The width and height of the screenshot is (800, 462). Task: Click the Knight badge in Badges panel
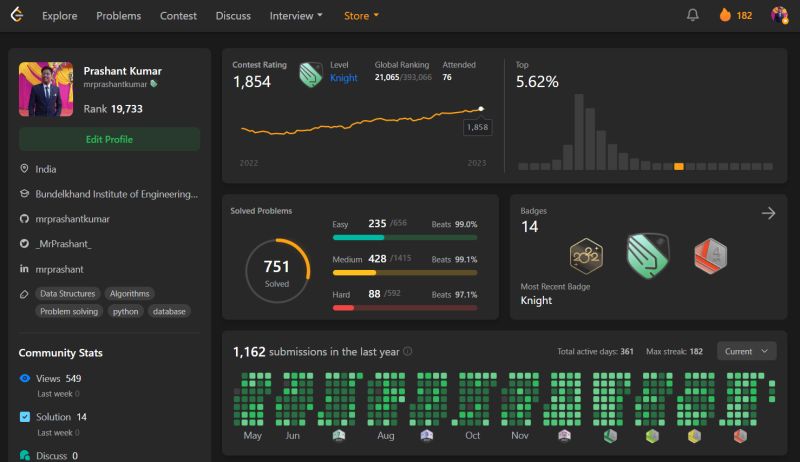[x=648, y=255]
